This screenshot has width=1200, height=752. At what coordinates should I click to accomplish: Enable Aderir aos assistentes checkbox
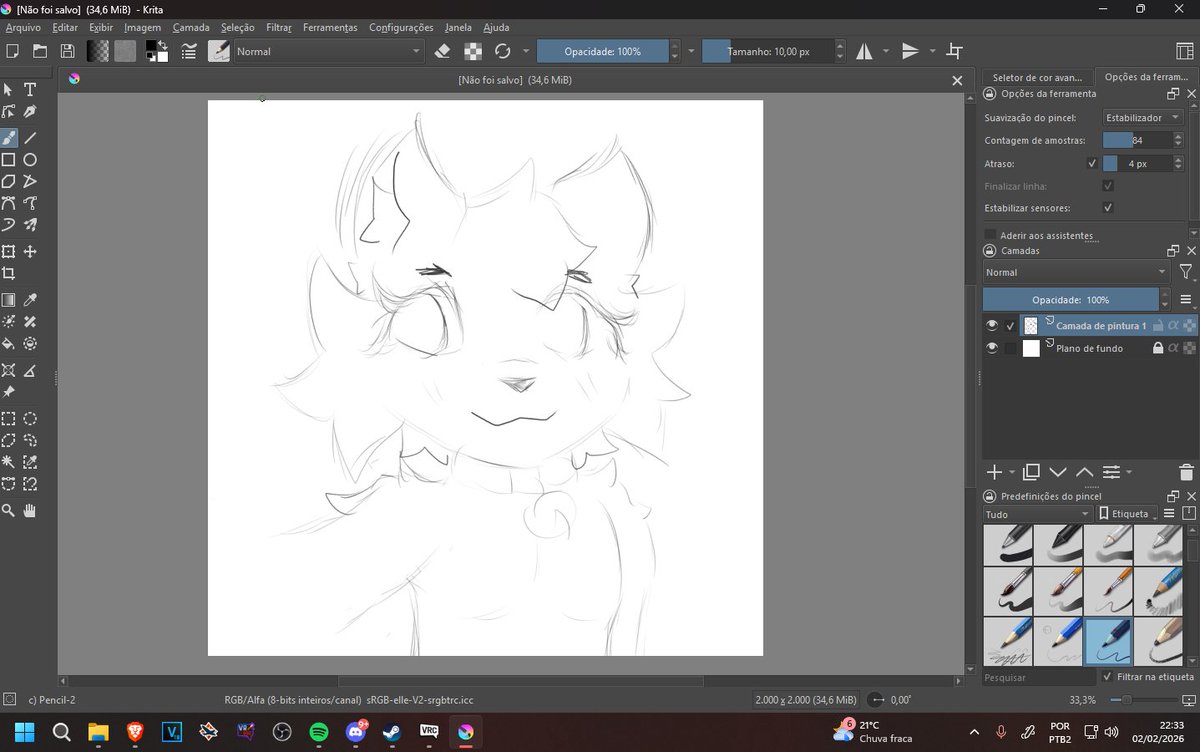click(x=990, y=235)
